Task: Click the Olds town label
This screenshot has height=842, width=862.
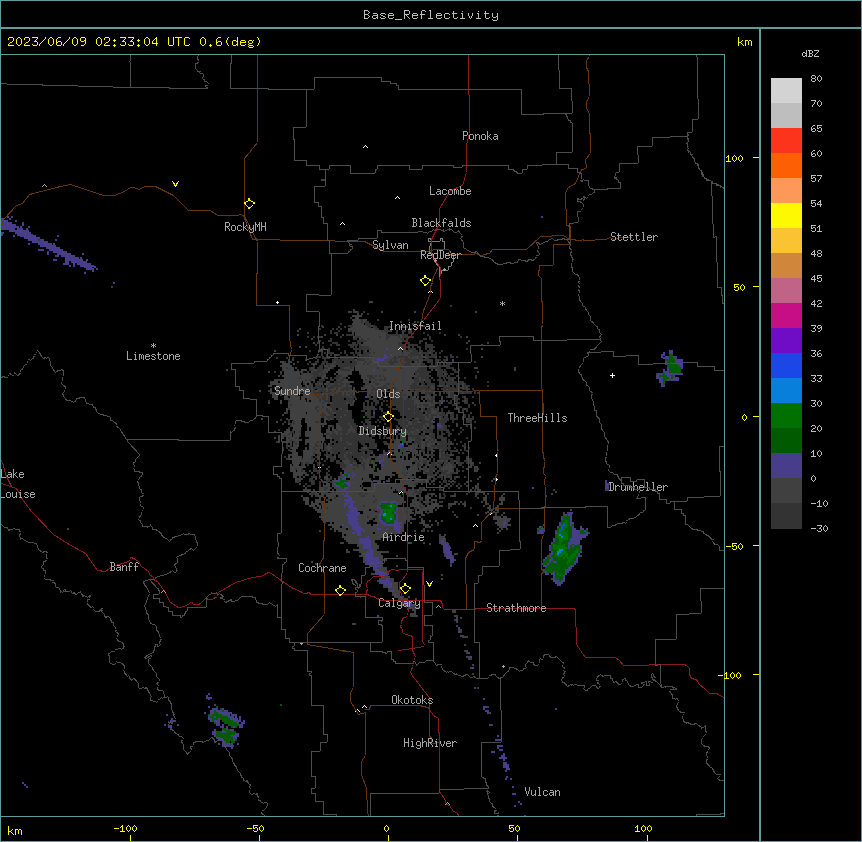Action: coord(388,394)
